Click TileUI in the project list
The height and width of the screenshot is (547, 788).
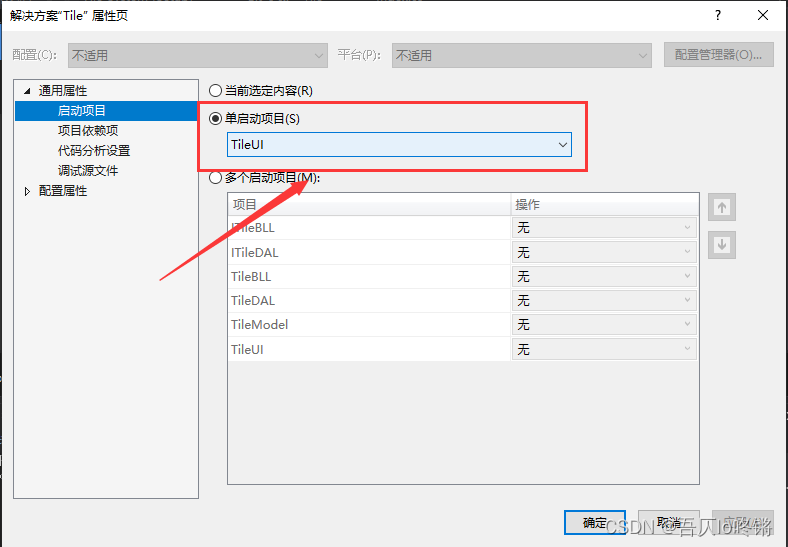[x=247, y=349]
